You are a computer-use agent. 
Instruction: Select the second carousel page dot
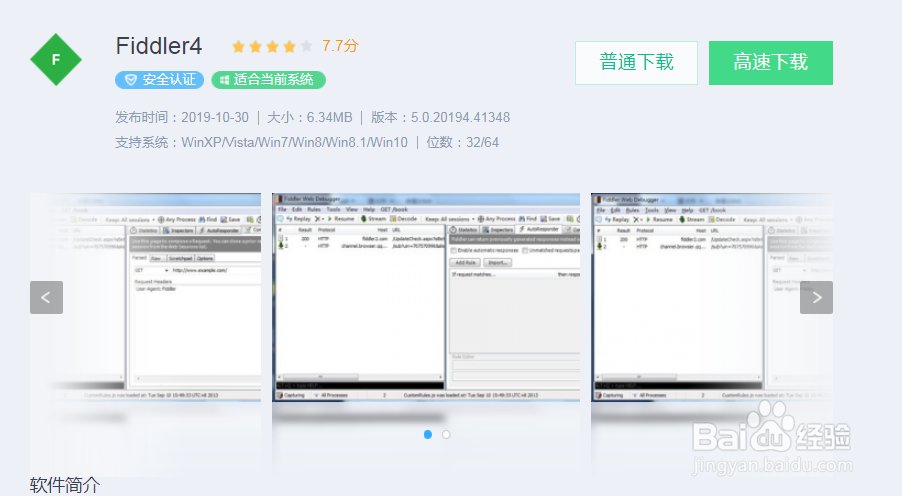(x=446, y=434)
